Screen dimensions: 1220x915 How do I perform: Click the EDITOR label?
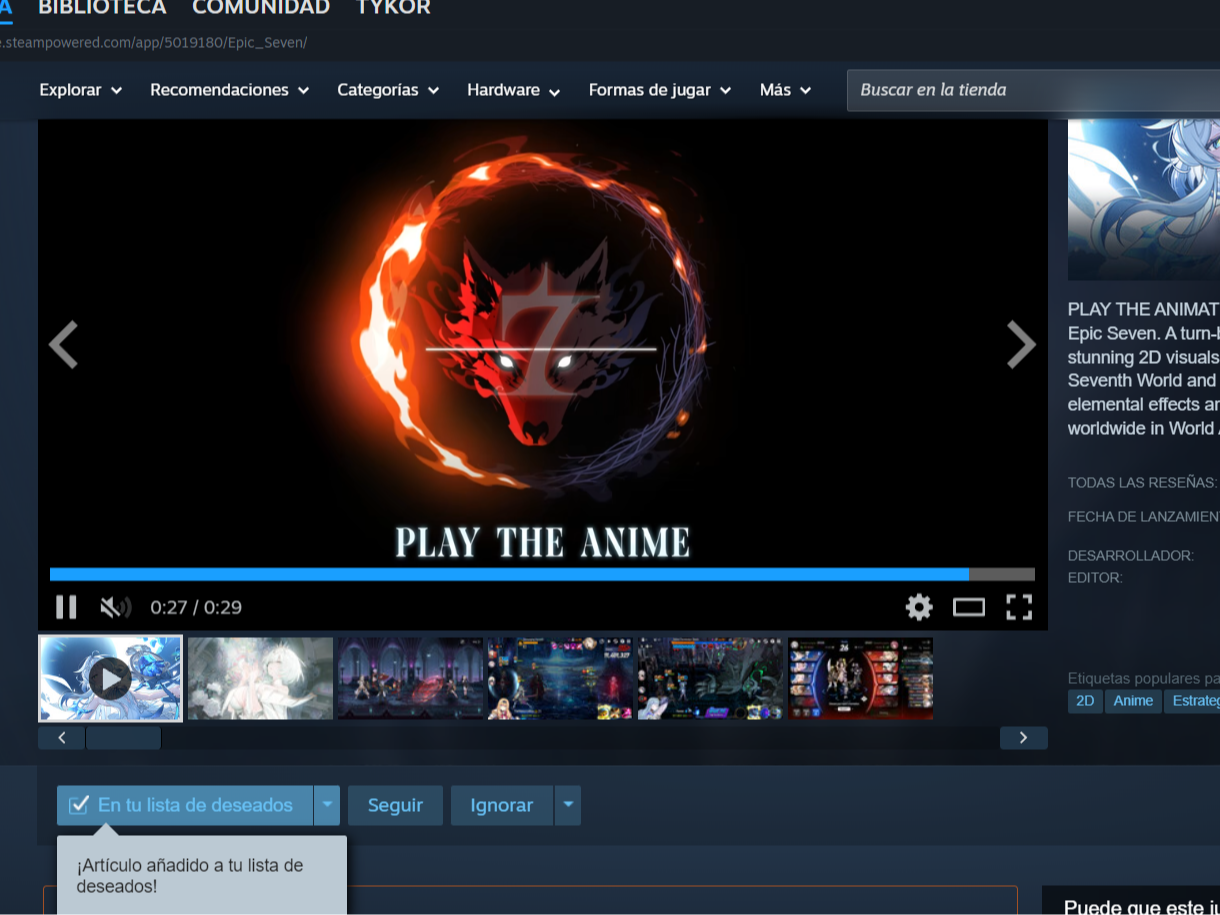1095,577
